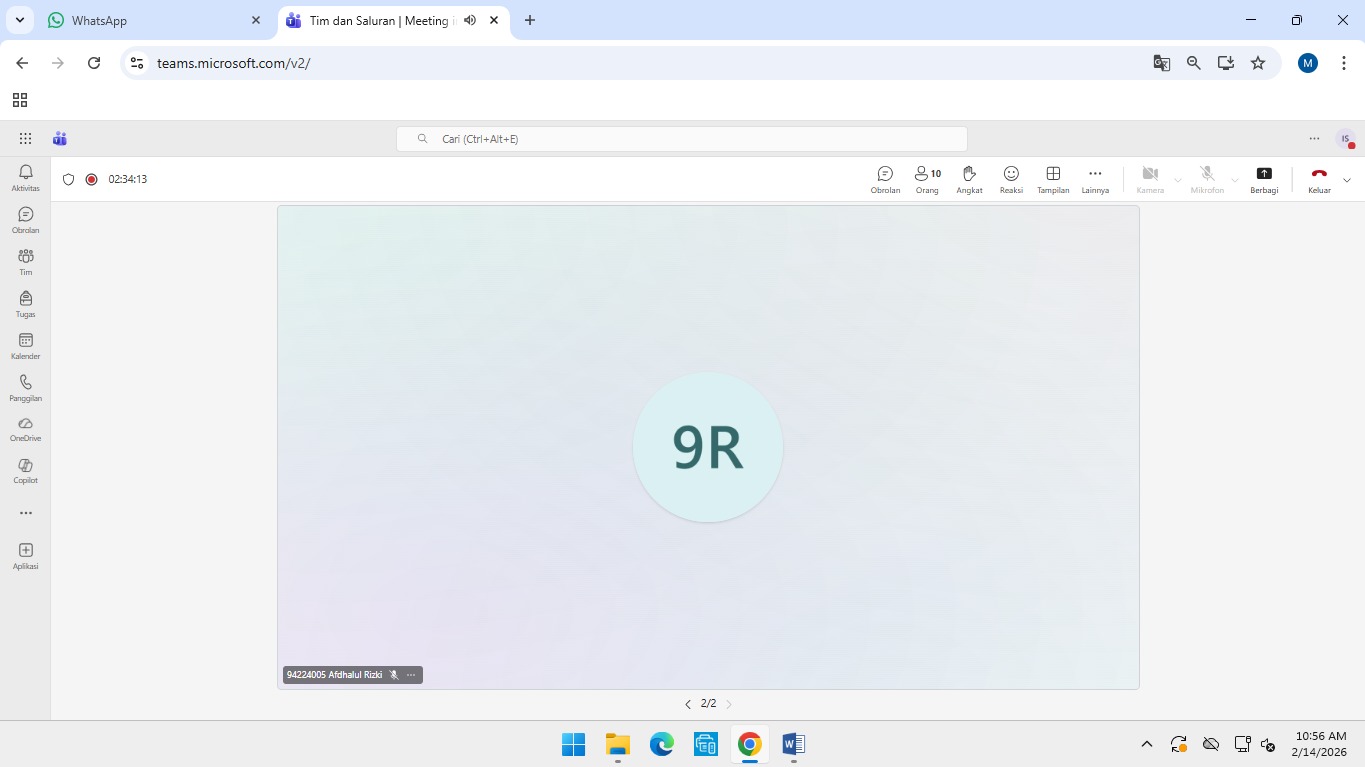This screenshot has height=767, width=1365.
Task: Raise hand with the Angkat button
Action: [x=969, y=179]
